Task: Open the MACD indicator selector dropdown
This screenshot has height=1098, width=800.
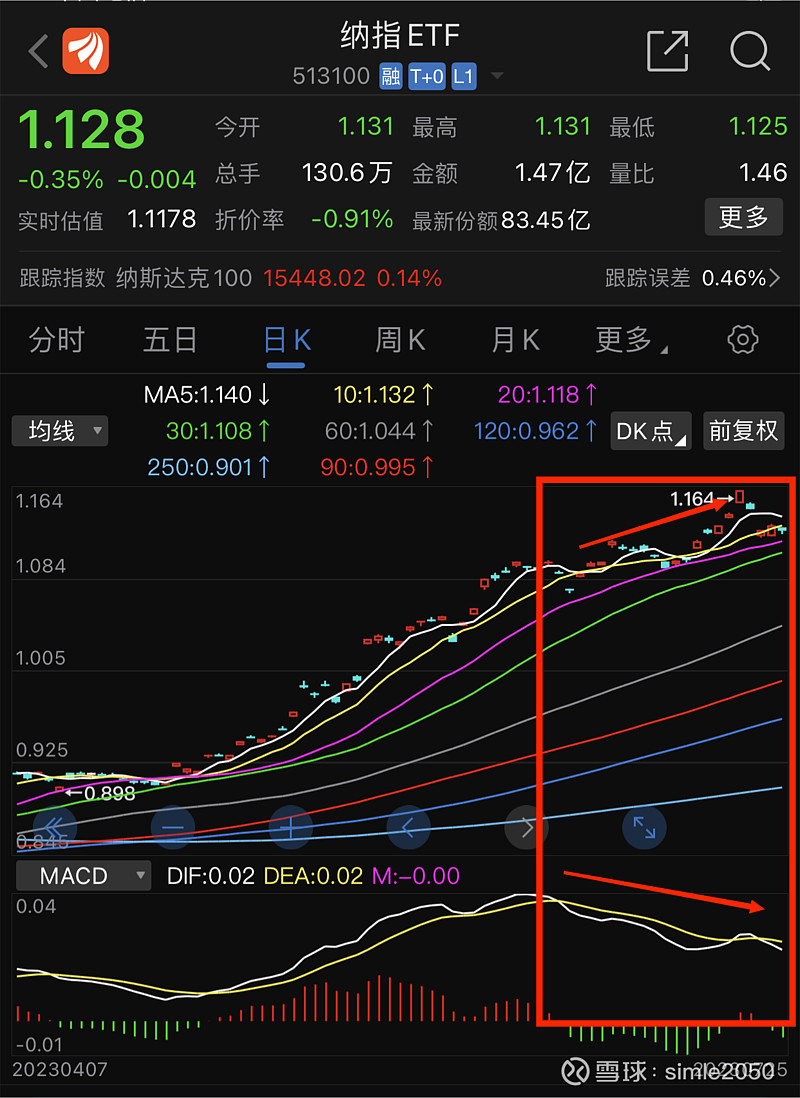Action: pyautogui.click(x=83, y=875)
